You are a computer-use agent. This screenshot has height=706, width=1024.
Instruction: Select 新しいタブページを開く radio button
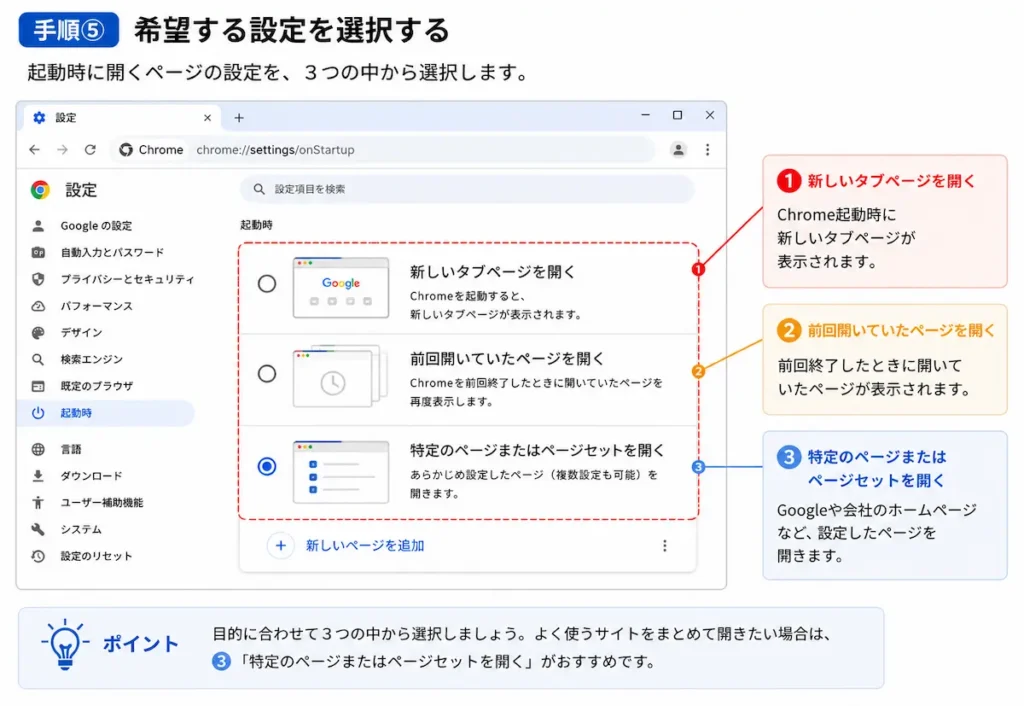pyautogui.click(x=266, y=283)
